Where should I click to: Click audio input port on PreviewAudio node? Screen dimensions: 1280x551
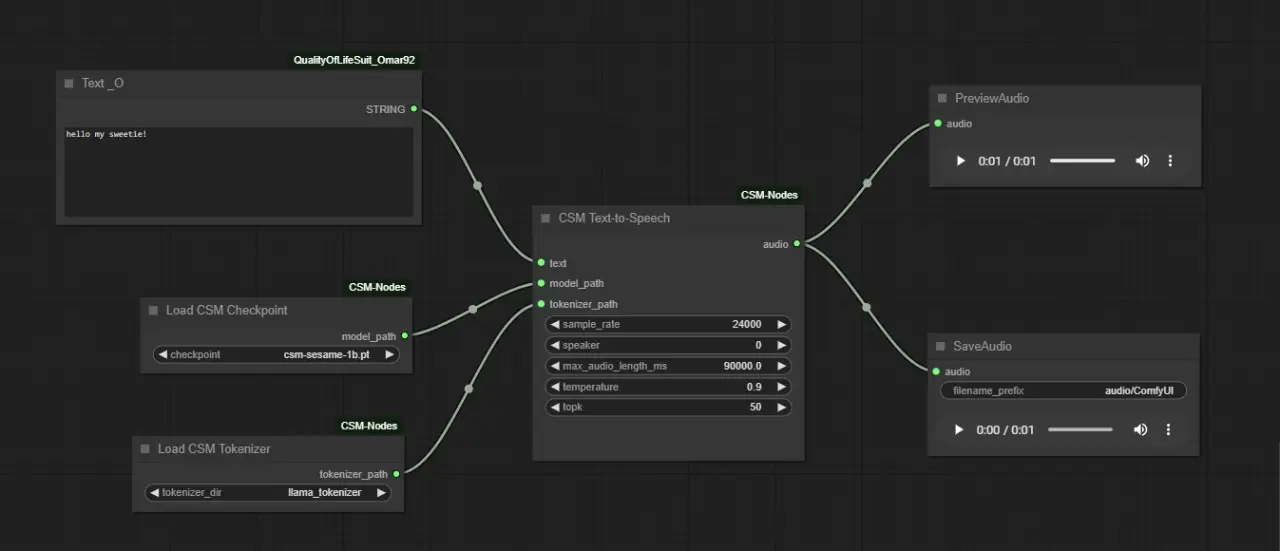click(x=938, y=124)
